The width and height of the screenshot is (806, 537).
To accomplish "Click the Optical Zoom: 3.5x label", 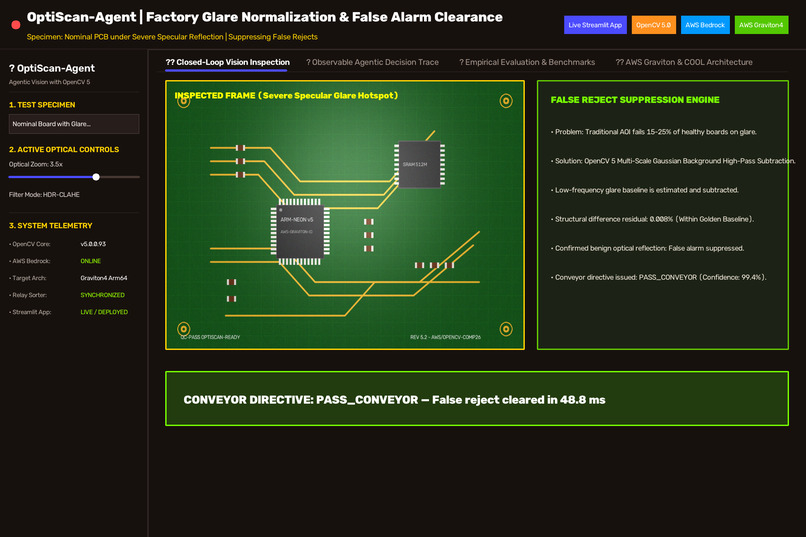I will [36, 164].
